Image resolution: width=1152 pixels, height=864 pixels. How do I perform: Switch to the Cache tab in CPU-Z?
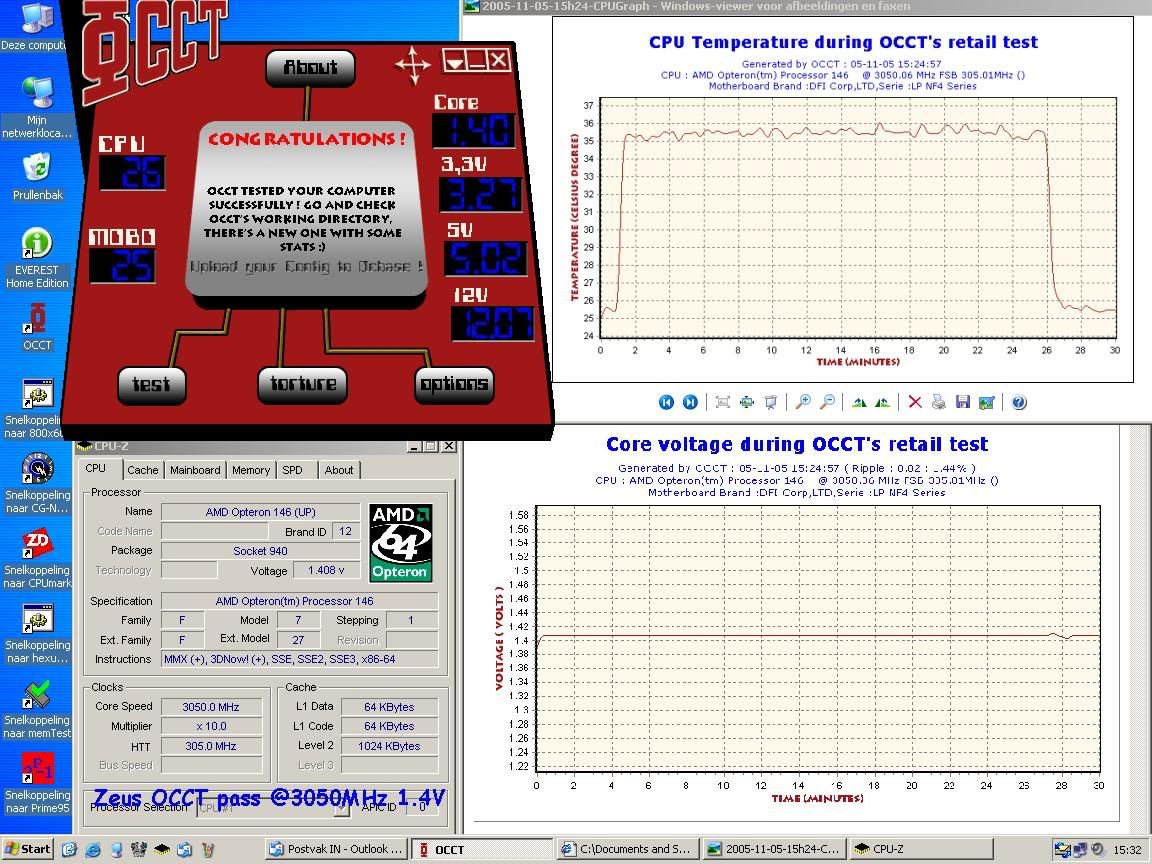pos(143,470)
